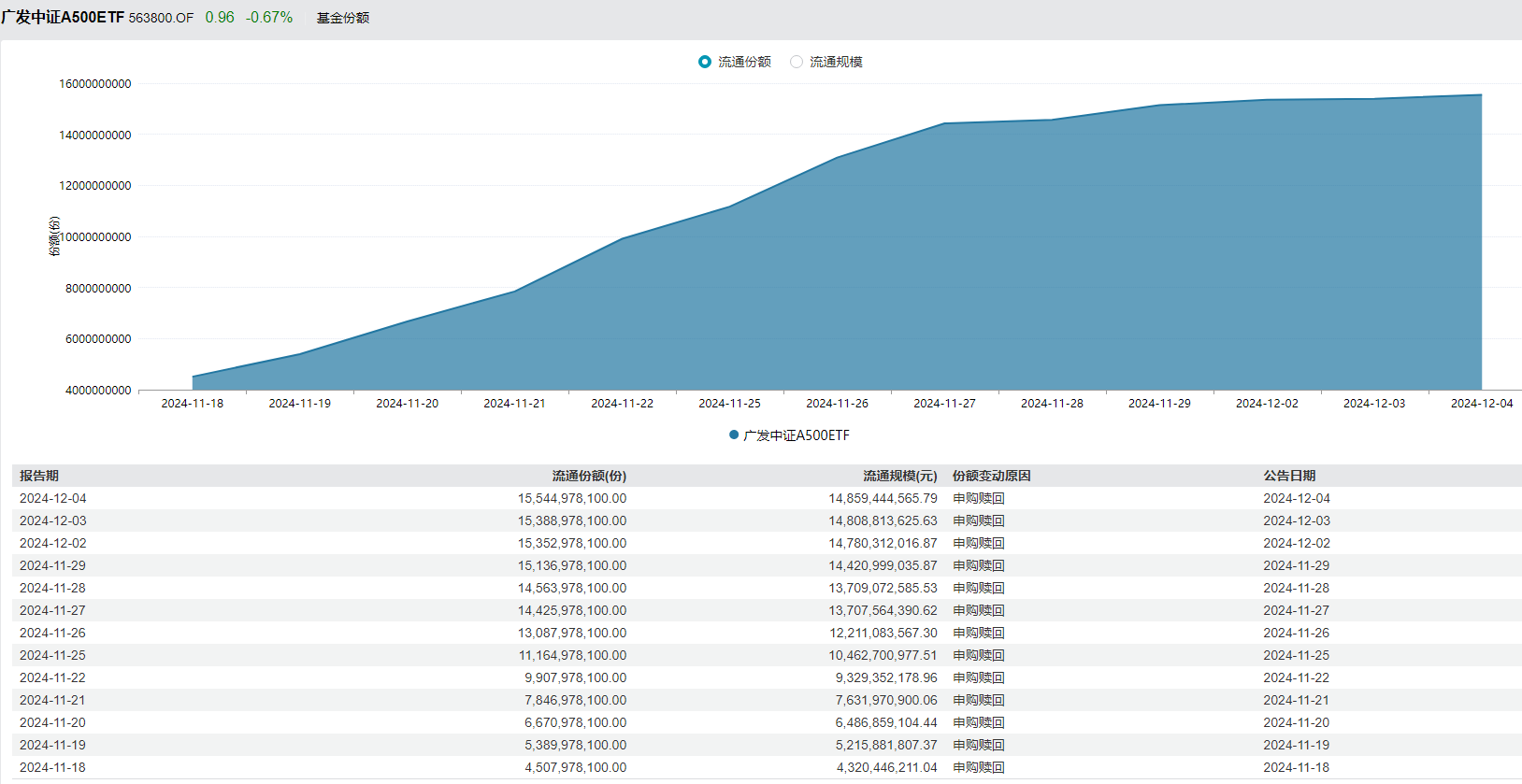Click share value 5,389,978,100.00
1522x784 pixels.
pyautogui.click(x=576, y=745)
